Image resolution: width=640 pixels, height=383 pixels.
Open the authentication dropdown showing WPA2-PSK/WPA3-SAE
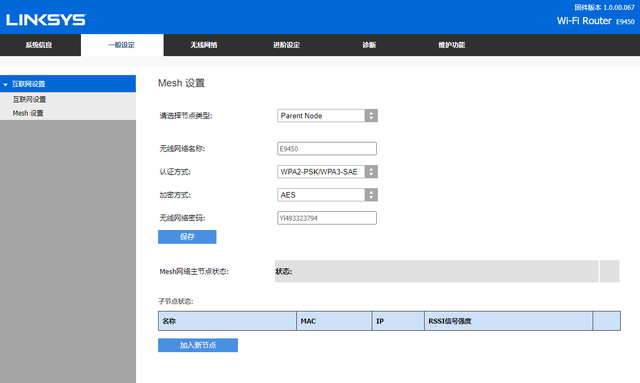(327, 171)
